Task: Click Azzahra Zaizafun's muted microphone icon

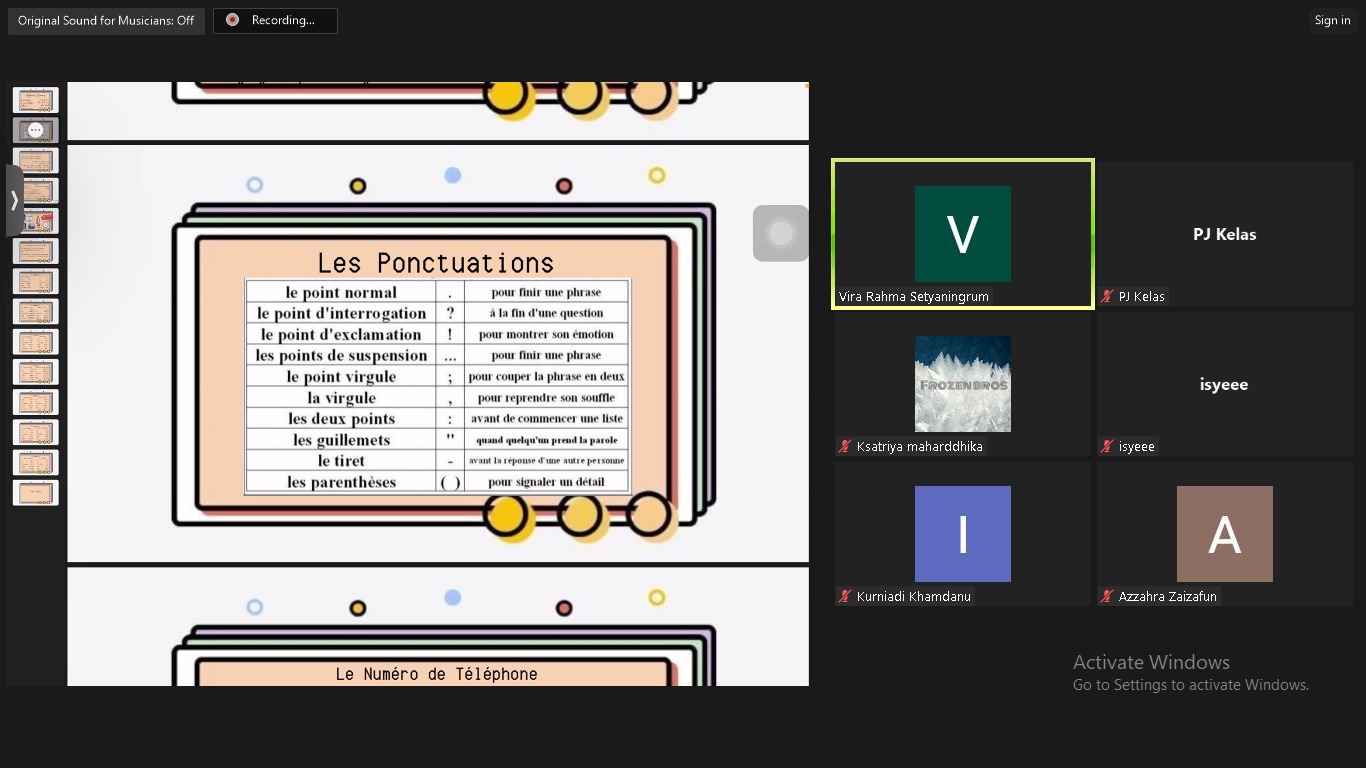Action: [1107, 597]
